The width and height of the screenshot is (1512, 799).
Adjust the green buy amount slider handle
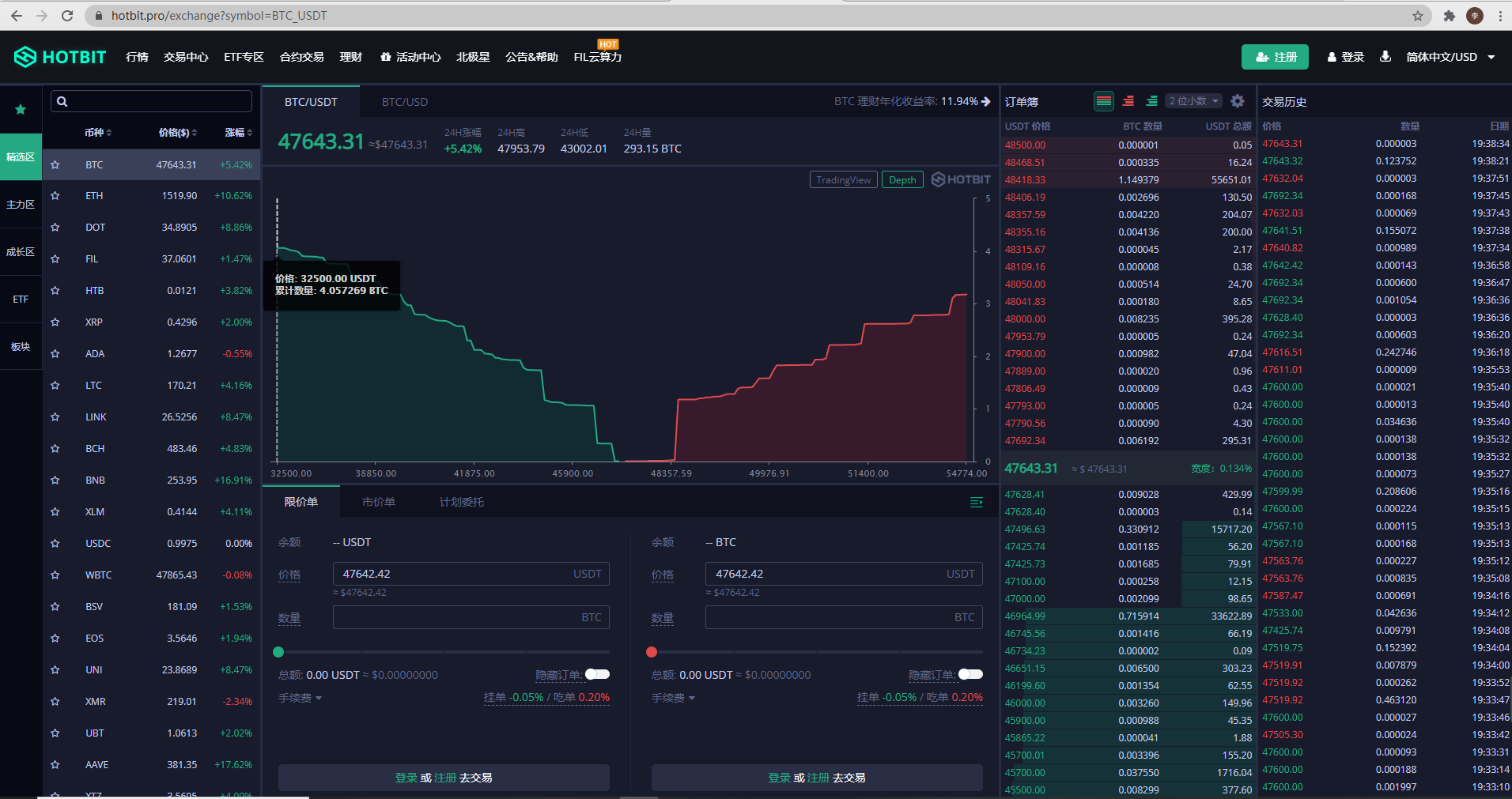[x=278, y=652]
